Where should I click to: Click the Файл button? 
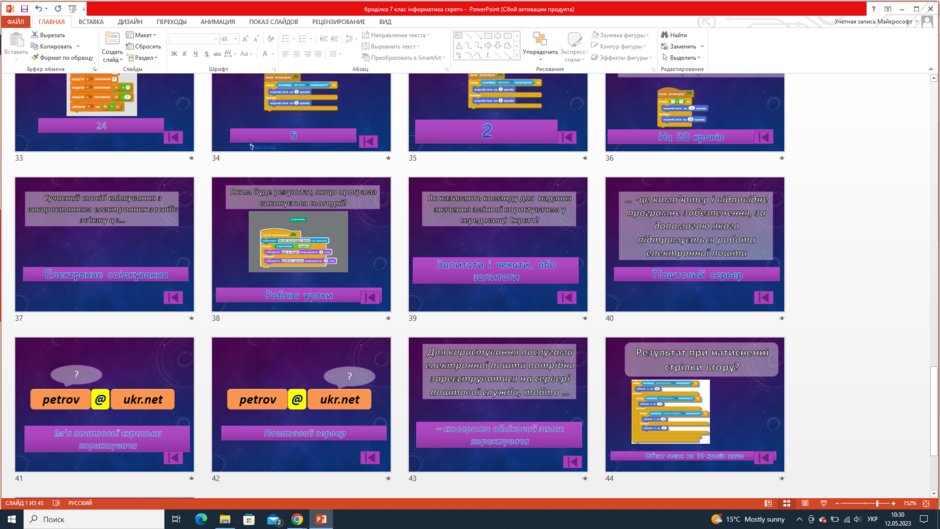pos(16,22)
